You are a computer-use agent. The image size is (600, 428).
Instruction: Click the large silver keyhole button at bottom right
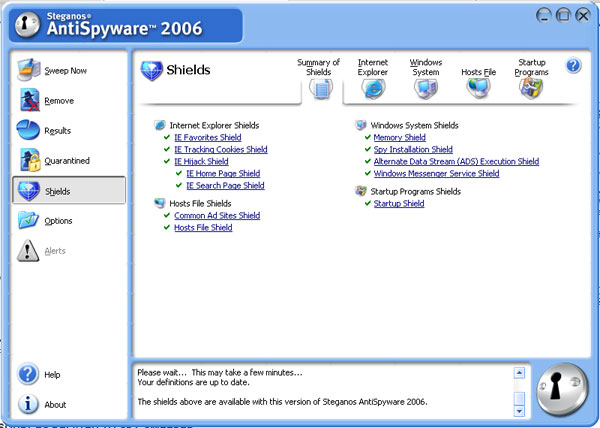(562, 390)
